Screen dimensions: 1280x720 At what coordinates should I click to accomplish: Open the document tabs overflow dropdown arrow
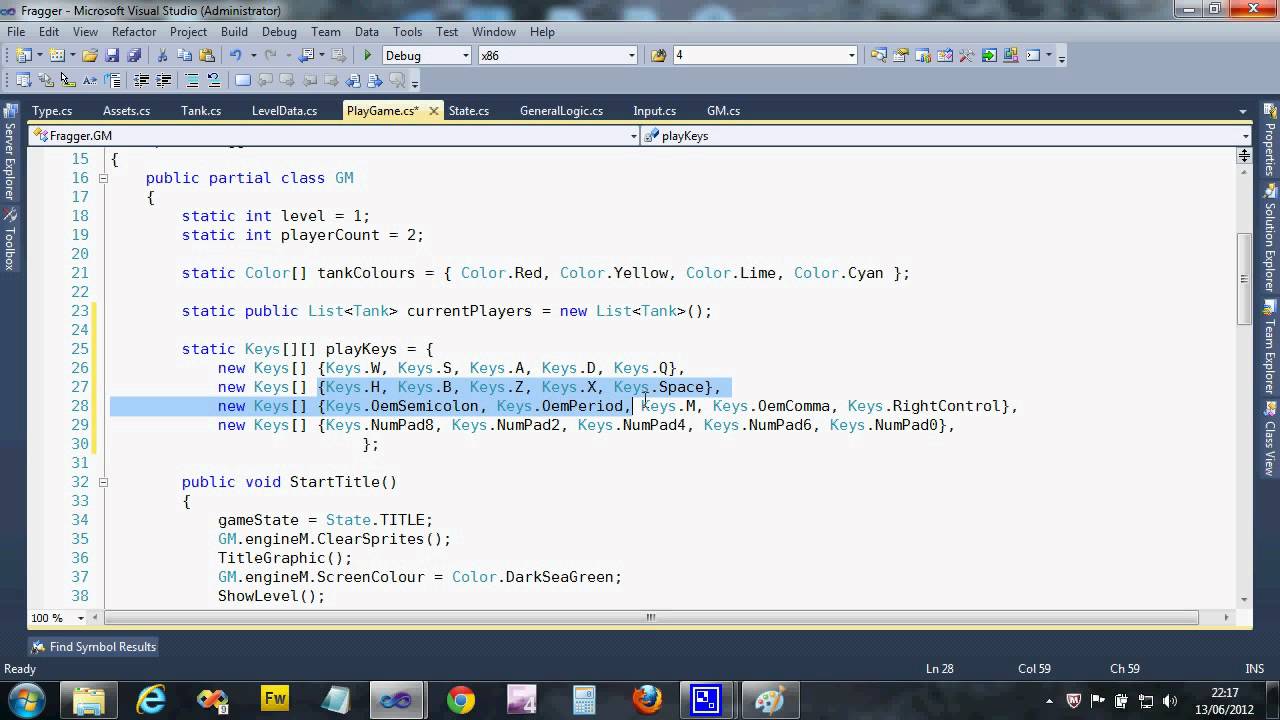1243,111
